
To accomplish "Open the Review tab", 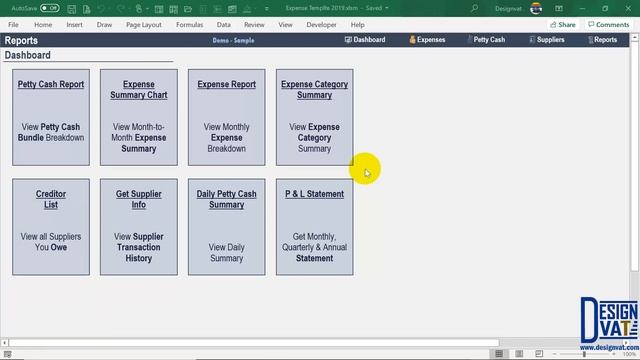I will (254, 24).
